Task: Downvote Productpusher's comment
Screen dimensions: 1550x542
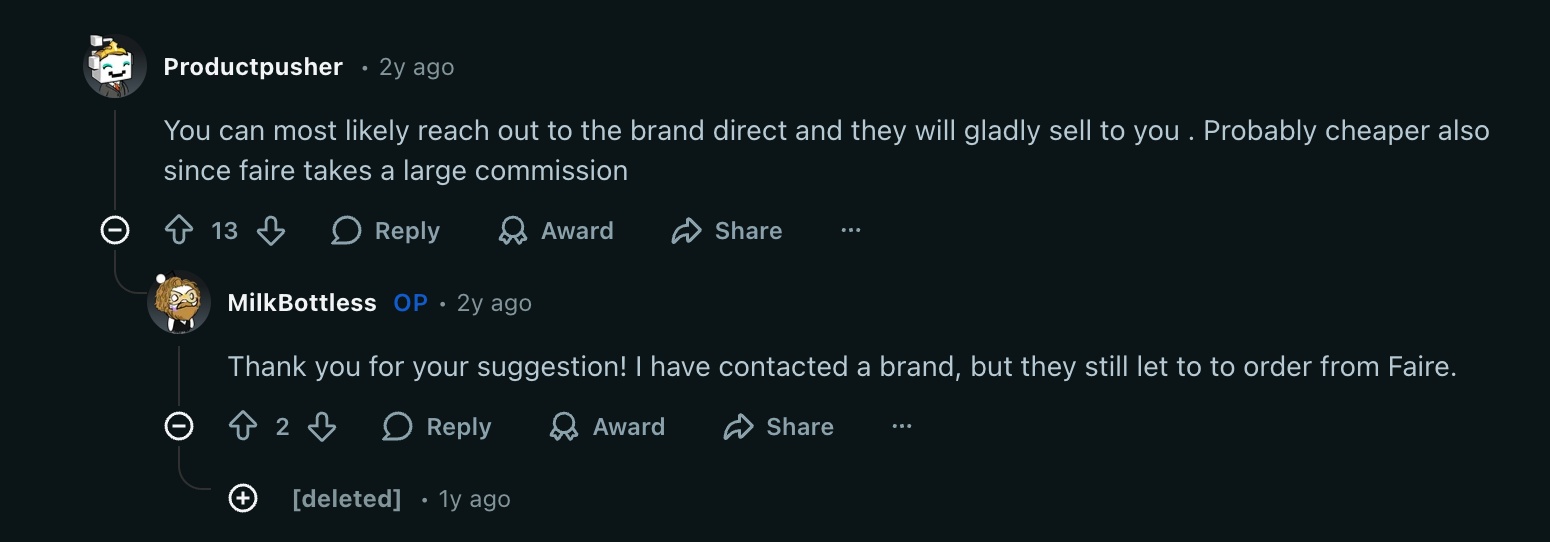Action: pos(271,231)
